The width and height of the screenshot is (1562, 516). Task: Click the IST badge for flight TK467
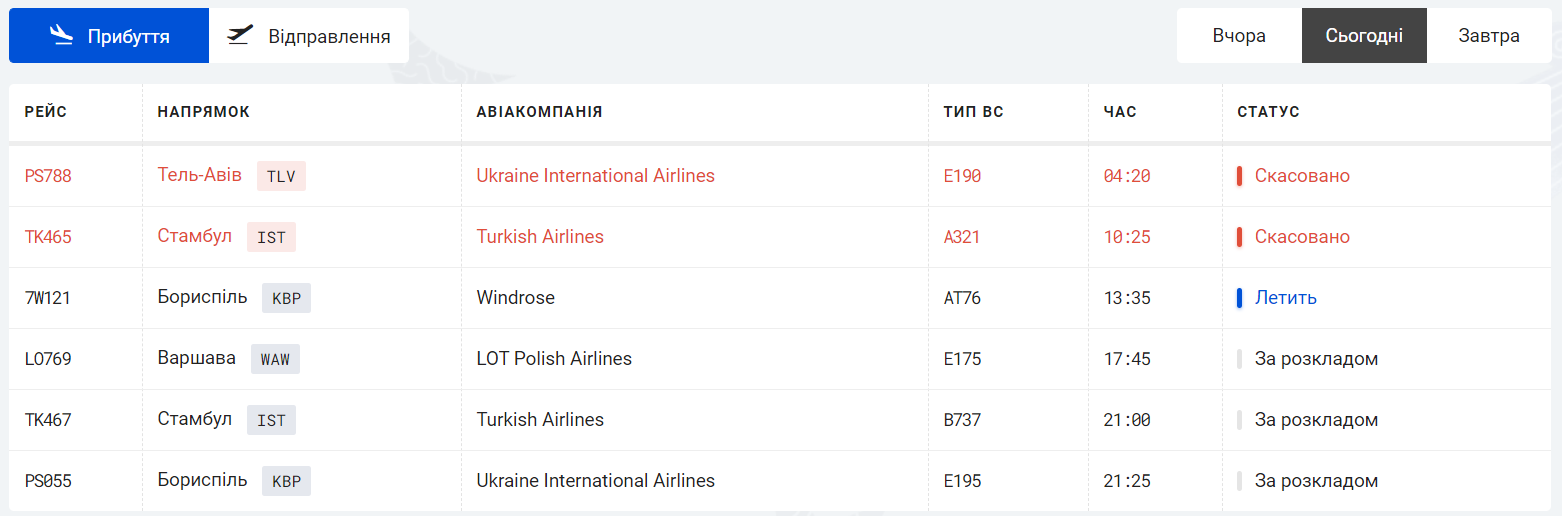click(271, 420)
